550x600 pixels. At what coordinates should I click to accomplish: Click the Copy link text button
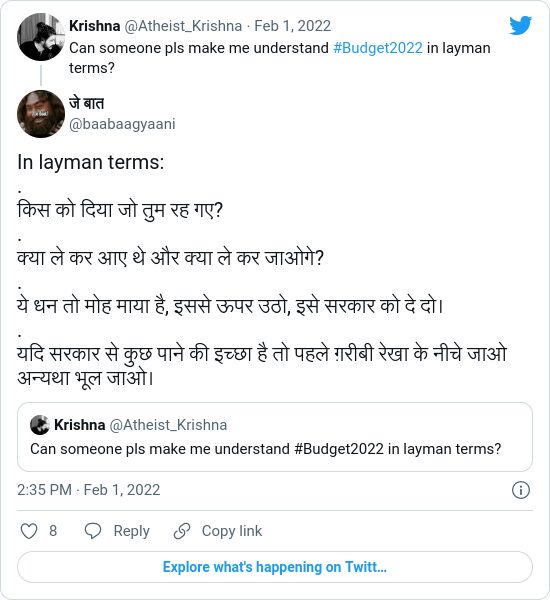tap(232, 531)
